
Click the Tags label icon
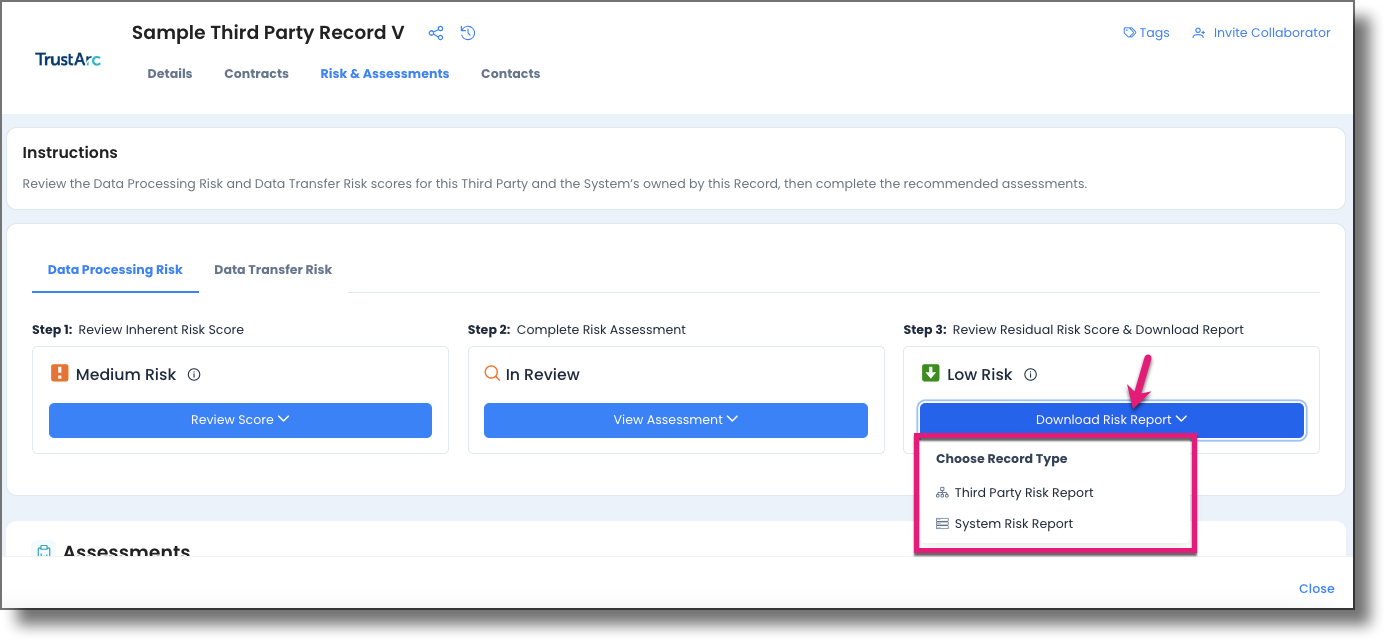tap(1130, 33)
